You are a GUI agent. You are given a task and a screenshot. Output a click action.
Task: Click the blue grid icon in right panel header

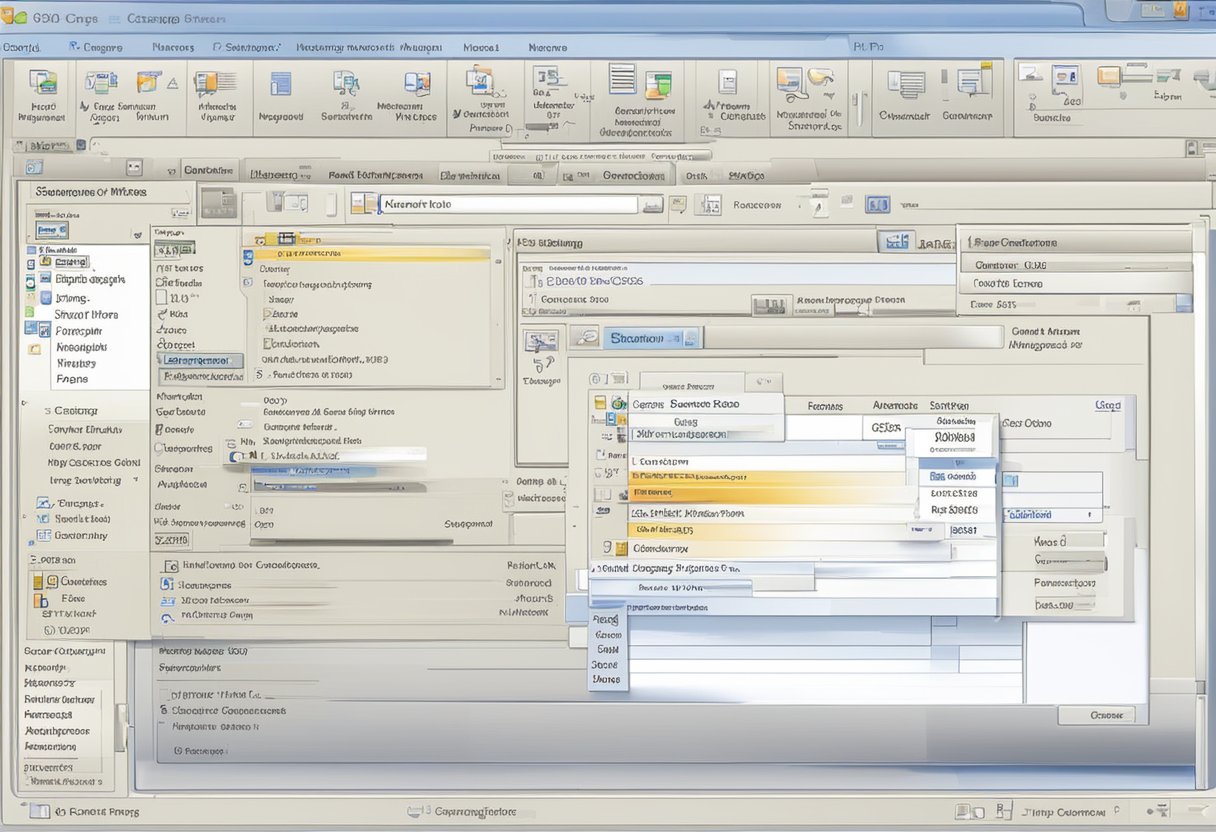[897, 241]
